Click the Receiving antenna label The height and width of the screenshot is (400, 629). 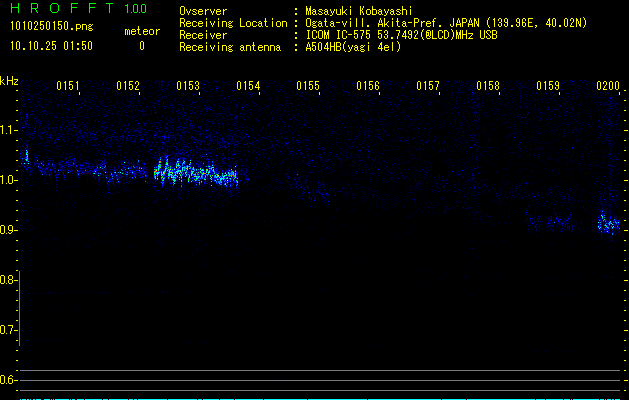(x=230, y=47)
